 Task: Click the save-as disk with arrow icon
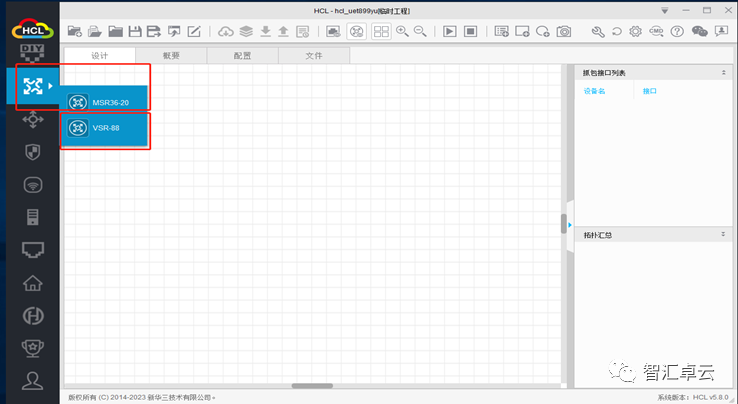pyautogui.click(x=154, y=32)
